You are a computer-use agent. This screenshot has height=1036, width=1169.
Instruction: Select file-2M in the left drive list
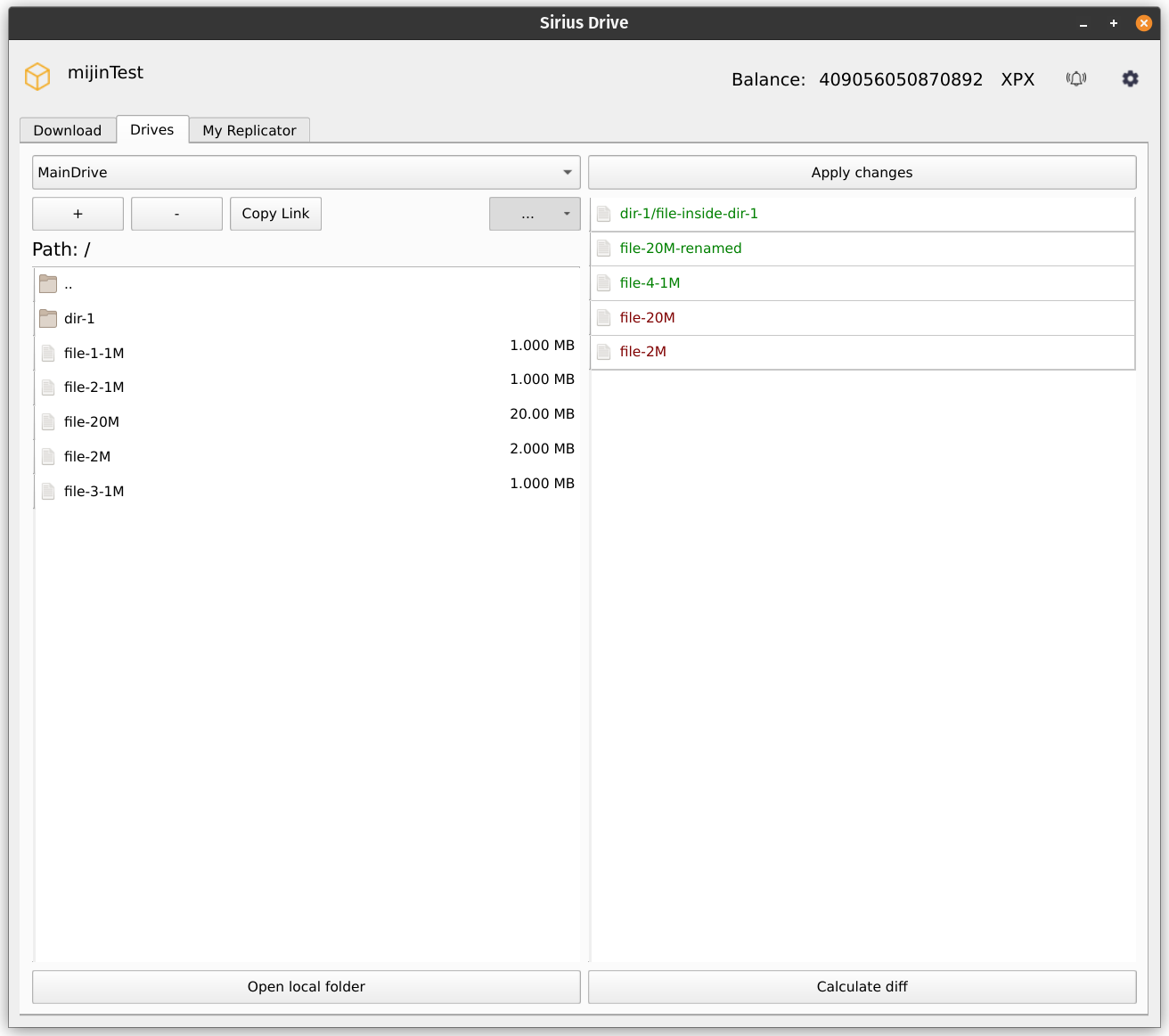pos(307,456)
